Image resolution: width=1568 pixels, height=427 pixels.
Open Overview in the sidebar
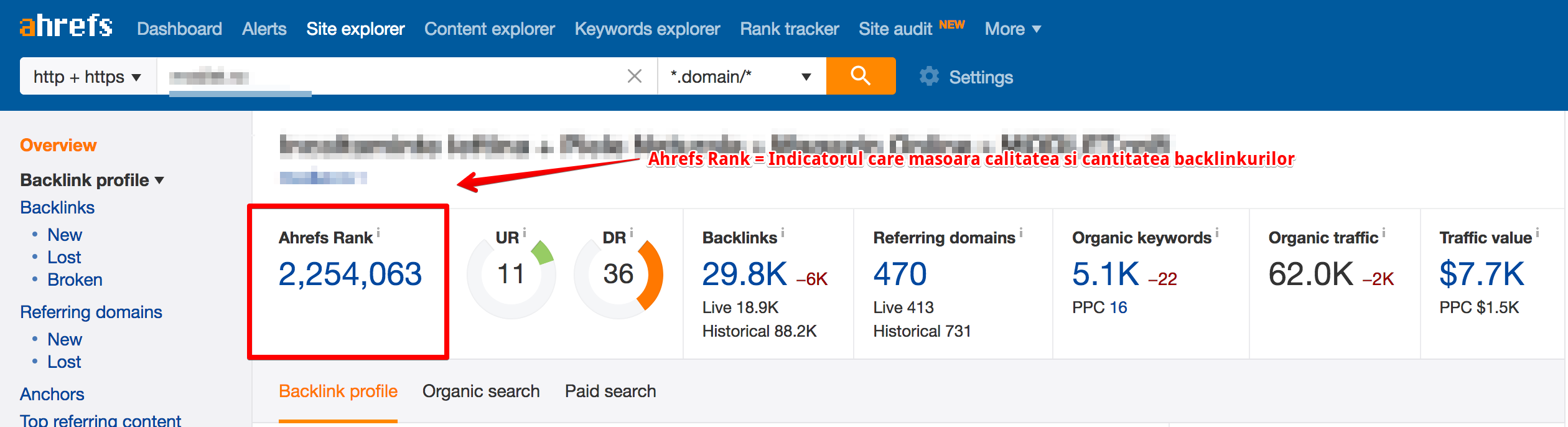pos(58,145)
